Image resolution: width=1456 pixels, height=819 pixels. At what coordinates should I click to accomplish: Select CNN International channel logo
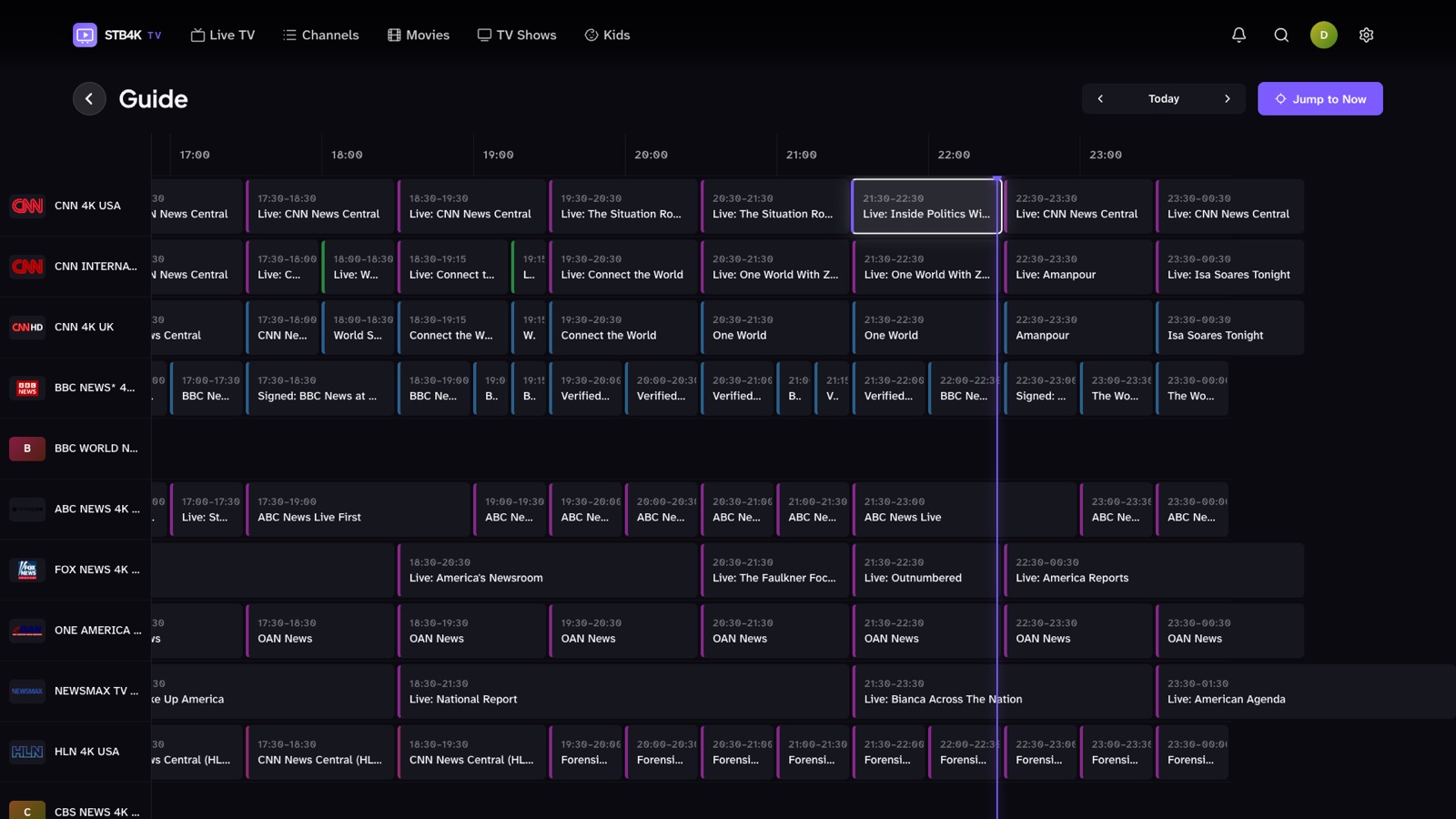(x=27, y=267)
